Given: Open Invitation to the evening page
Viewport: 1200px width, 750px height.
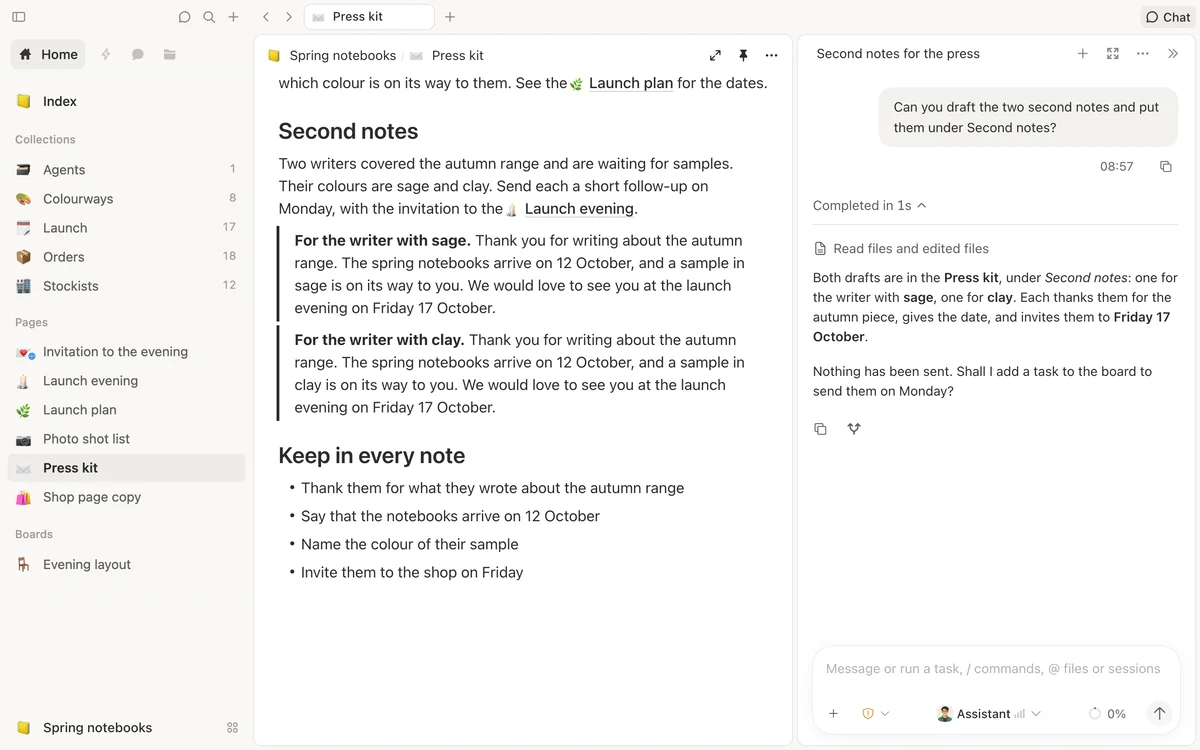Looking at the screenshot, I should tap(127, 352).
